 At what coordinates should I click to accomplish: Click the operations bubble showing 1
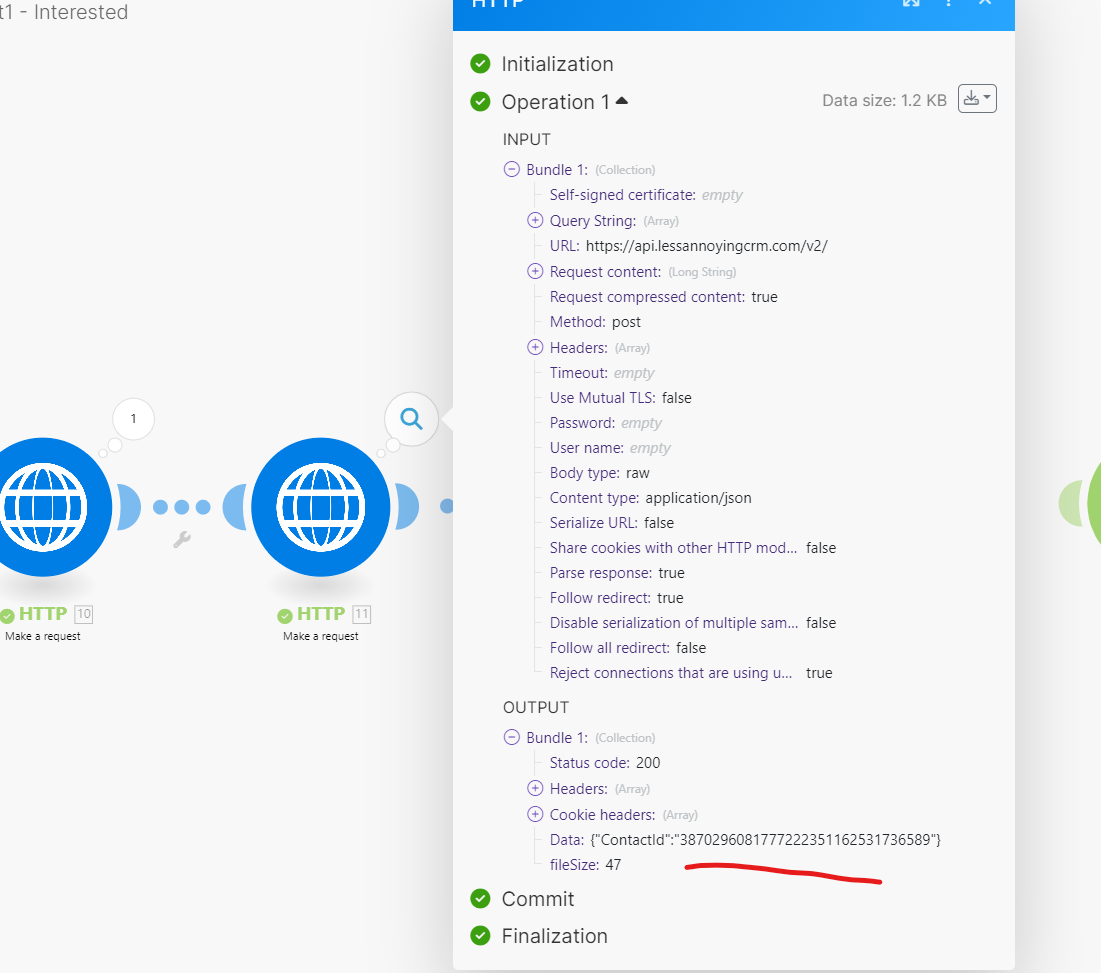click(x=133, y=419)
